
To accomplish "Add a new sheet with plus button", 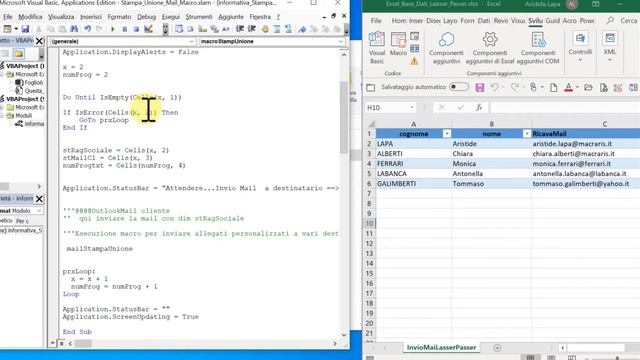I will (497, 348).
